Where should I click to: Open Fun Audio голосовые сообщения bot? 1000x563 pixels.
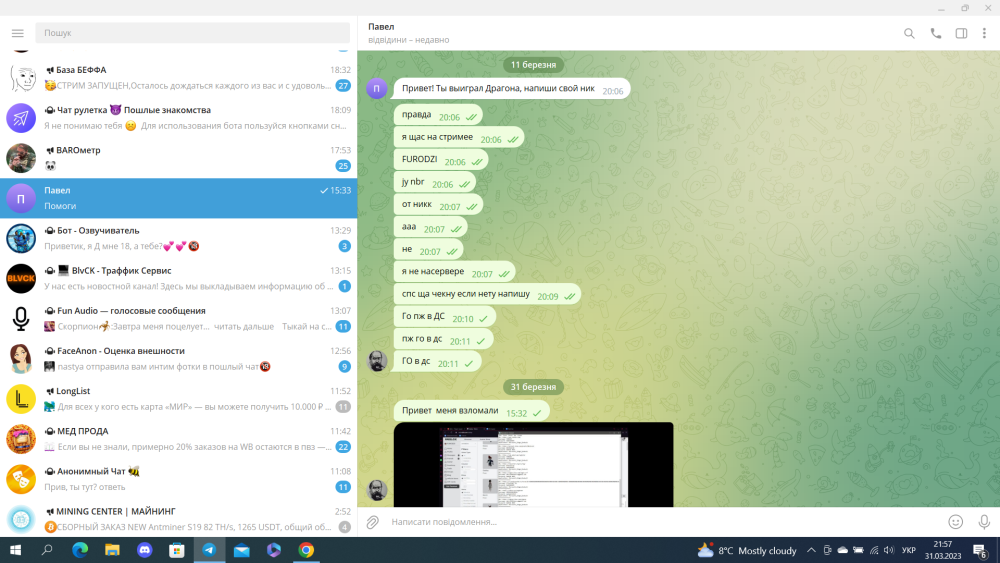click(179, 319)
